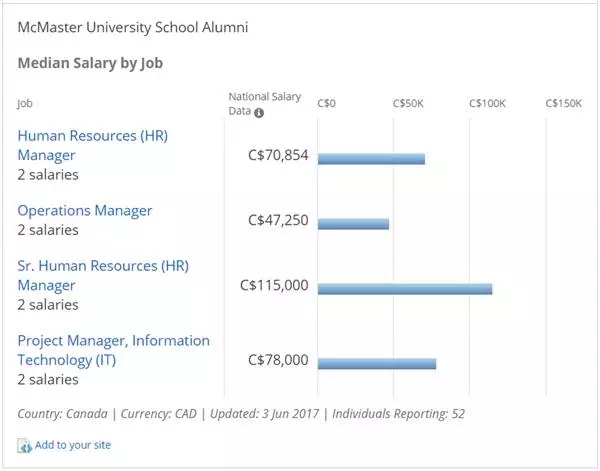
Task: Click the C$47,250 salary value
Action: point(278,220)
